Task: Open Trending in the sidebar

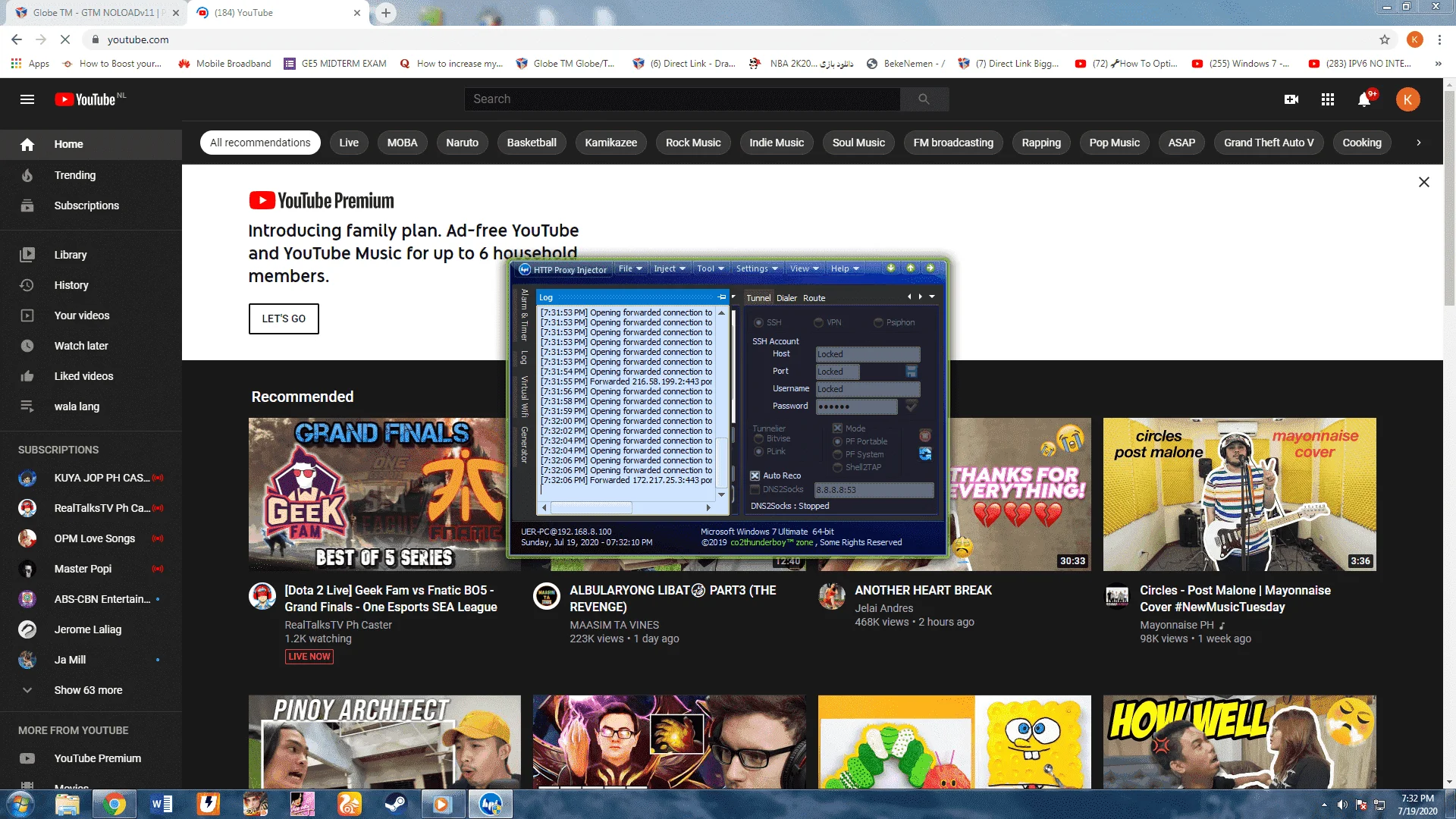Action: (x=91, y=175)
